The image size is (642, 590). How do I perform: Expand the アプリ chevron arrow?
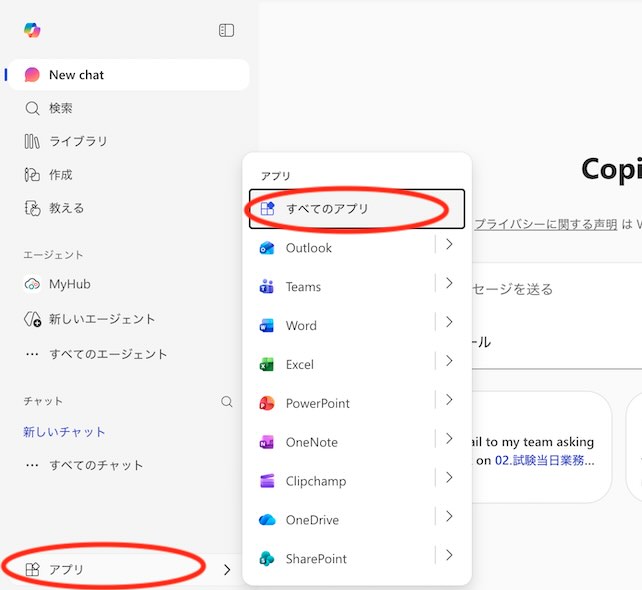[227, 570]
